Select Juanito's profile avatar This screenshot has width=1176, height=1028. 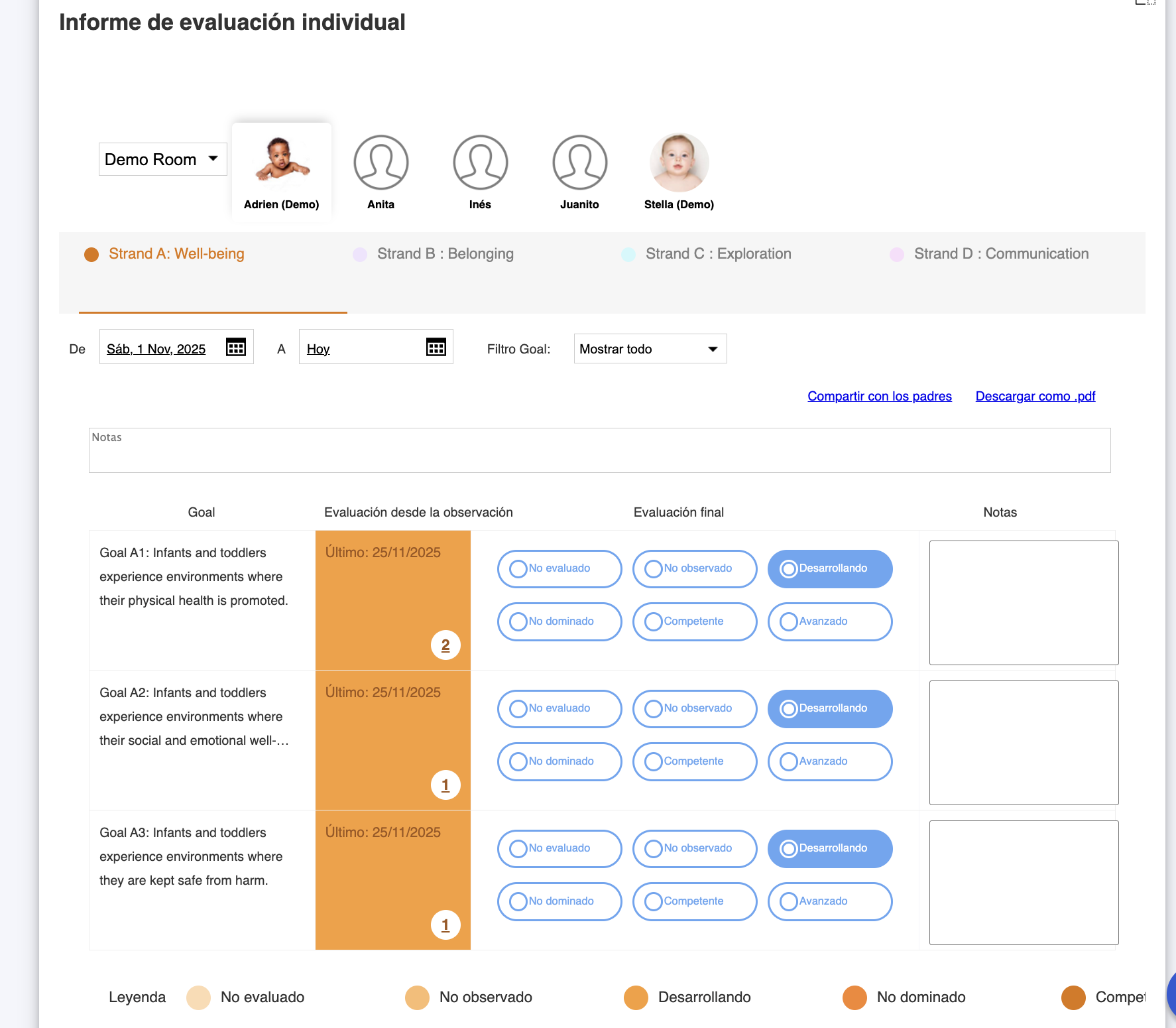click(x=580, y=162)
